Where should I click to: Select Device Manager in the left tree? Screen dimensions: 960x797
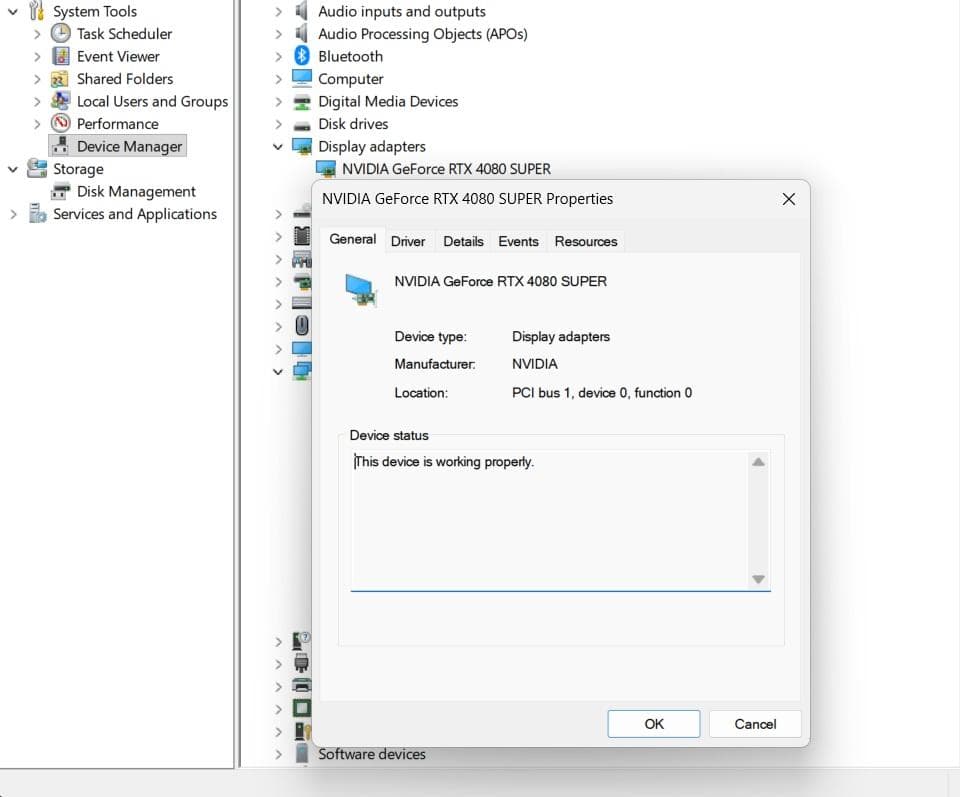(129, 146)
